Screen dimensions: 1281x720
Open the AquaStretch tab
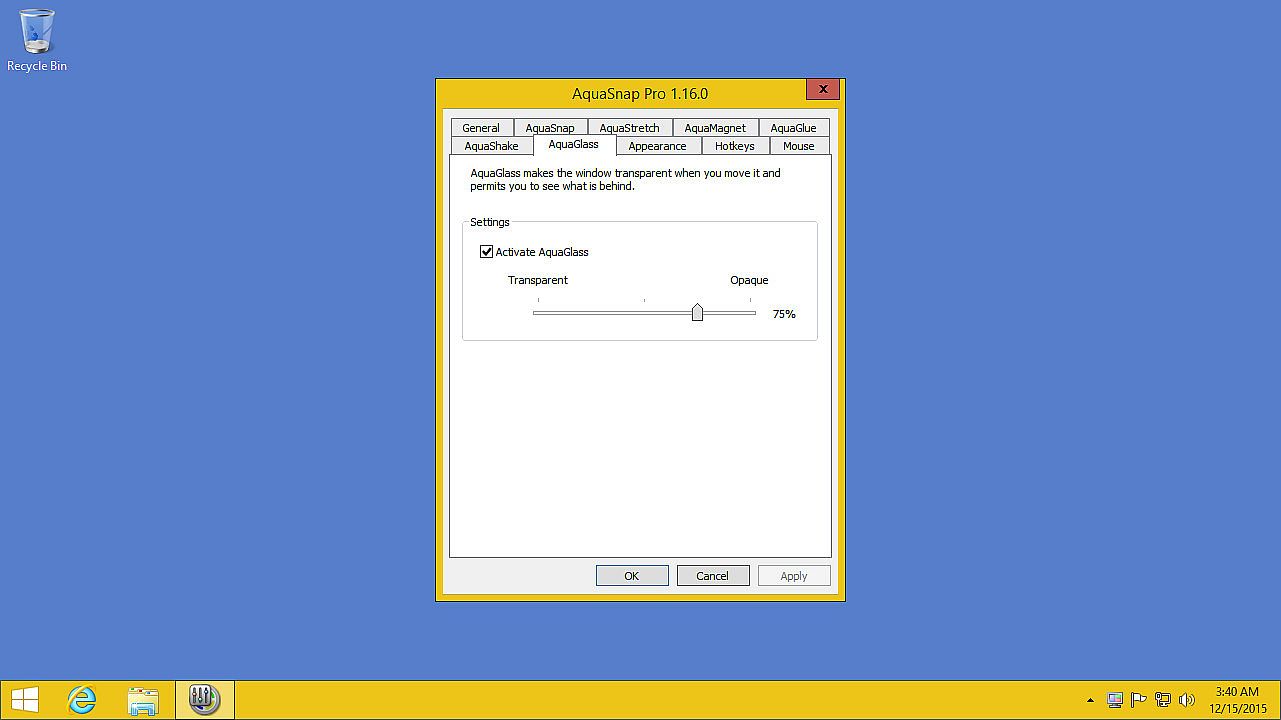tap(630, 128)
